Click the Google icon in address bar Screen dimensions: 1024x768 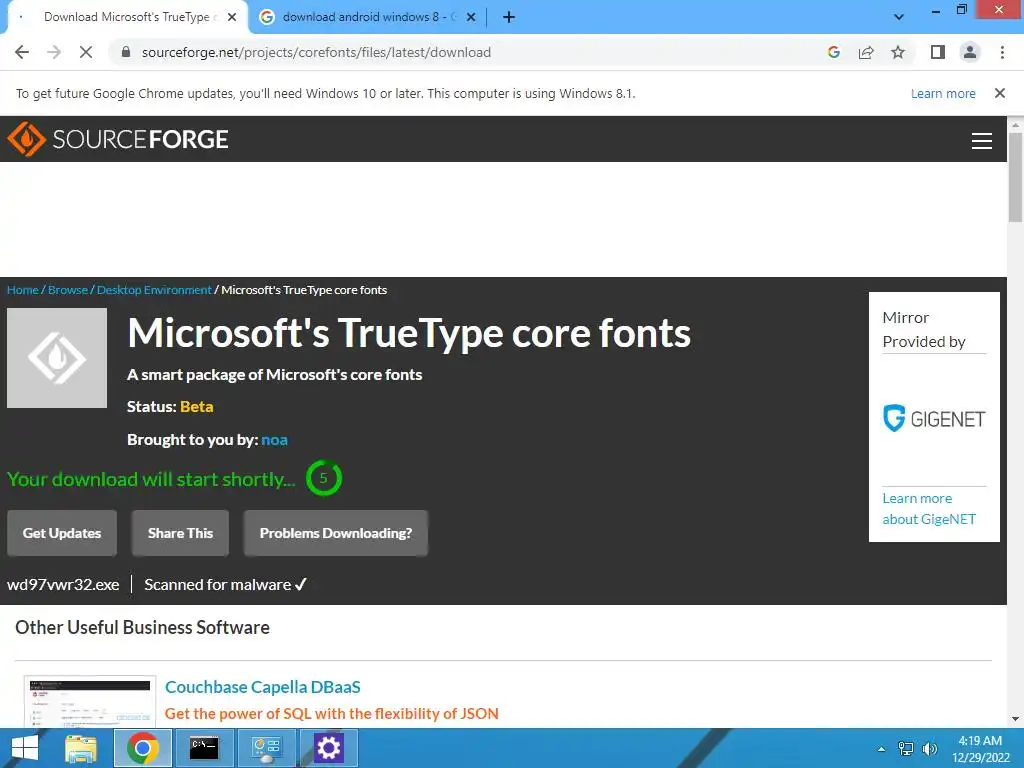[x=833, y=52]
